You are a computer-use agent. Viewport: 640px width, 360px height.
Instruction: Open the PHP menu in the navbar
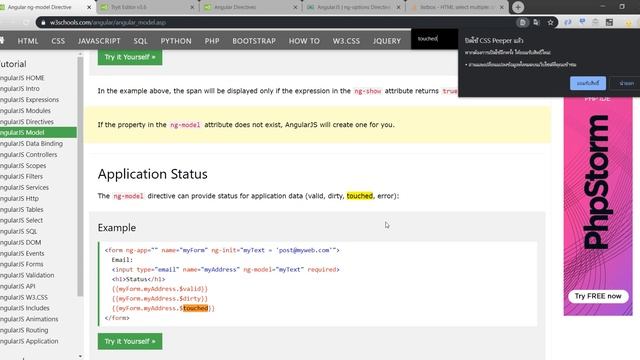pos(212,41)
